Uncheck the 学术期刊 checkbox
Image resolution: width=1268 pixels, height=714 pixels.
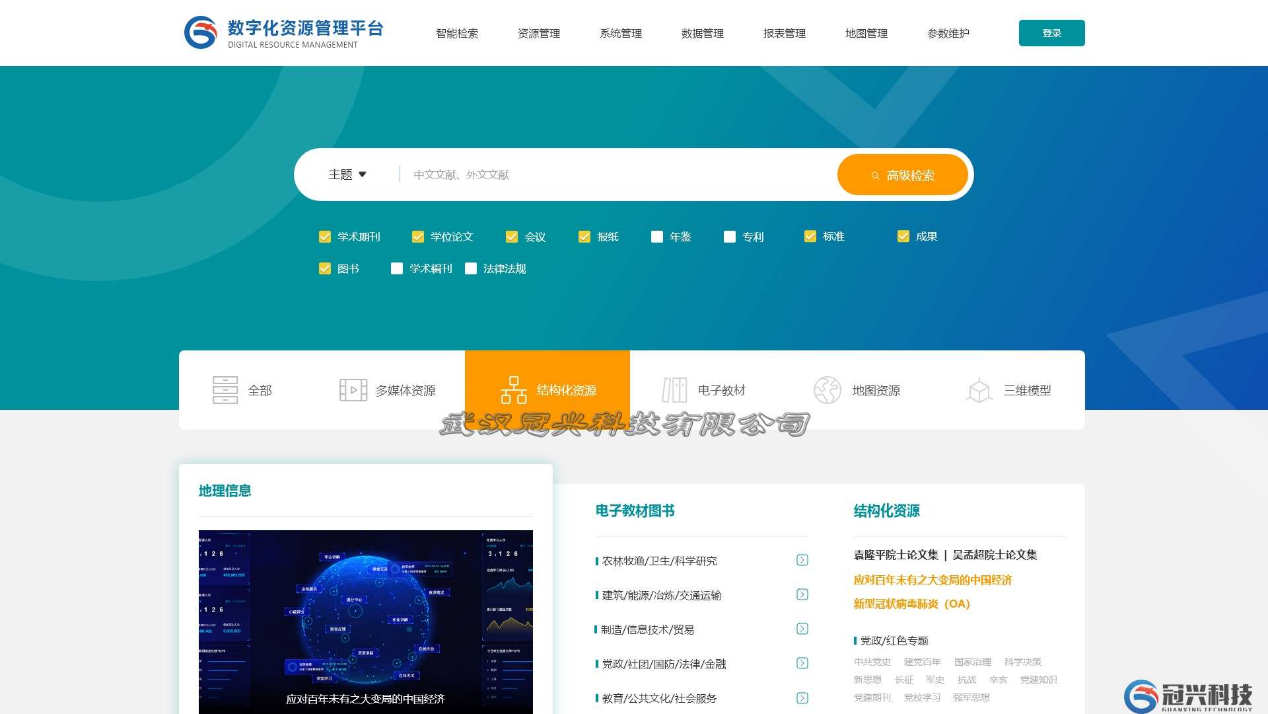325,237
